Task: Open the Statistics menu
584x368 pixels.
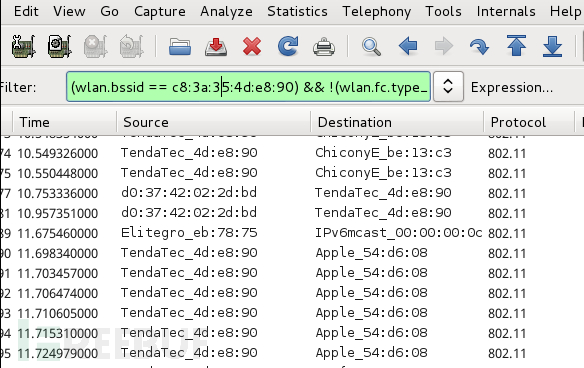Action: click(x=297, y=11)
